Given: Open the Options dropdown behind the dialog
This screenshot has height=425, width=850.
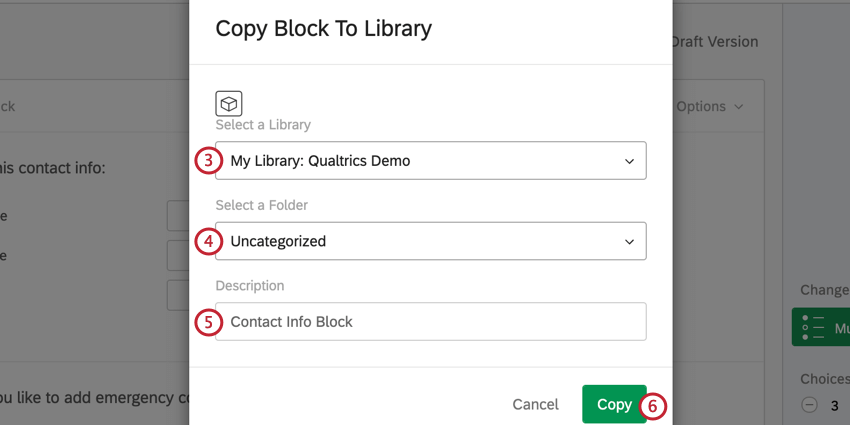Looking at the screenshot, I should click(x=710, y=107).
